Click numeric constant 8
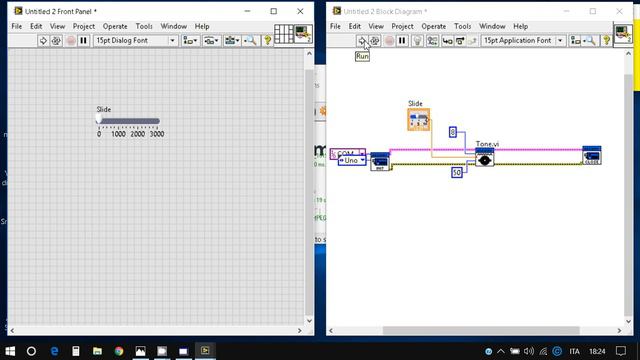 (453, 132)
